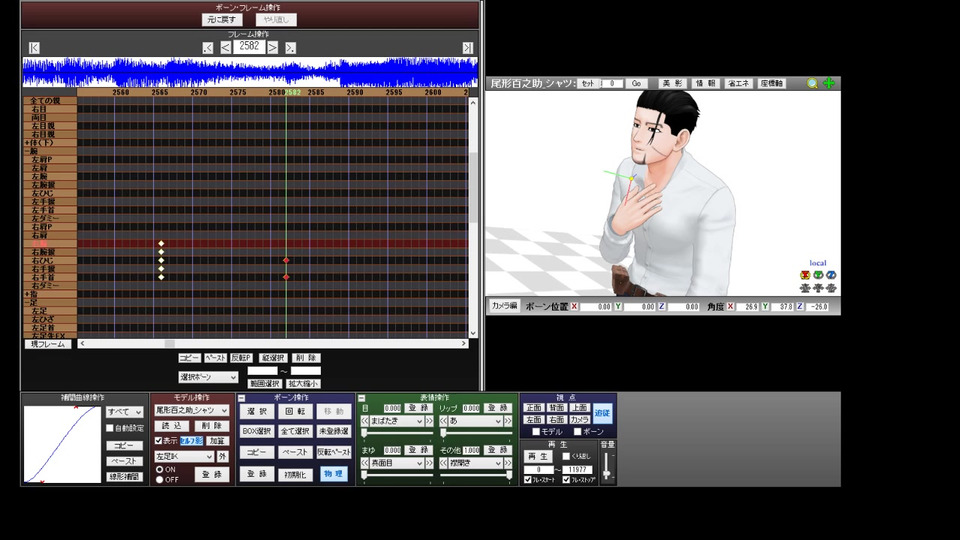Click the timeline horizontal scrollbar

[x=273, y=343]
